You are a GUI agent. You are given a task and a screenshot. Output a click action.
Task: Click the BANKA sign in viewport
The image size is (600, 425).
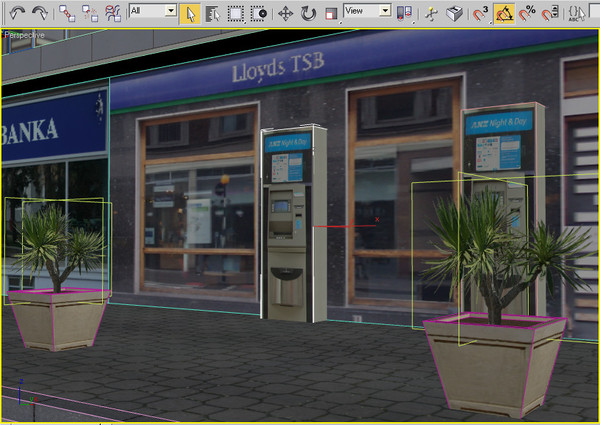[30, 131]
